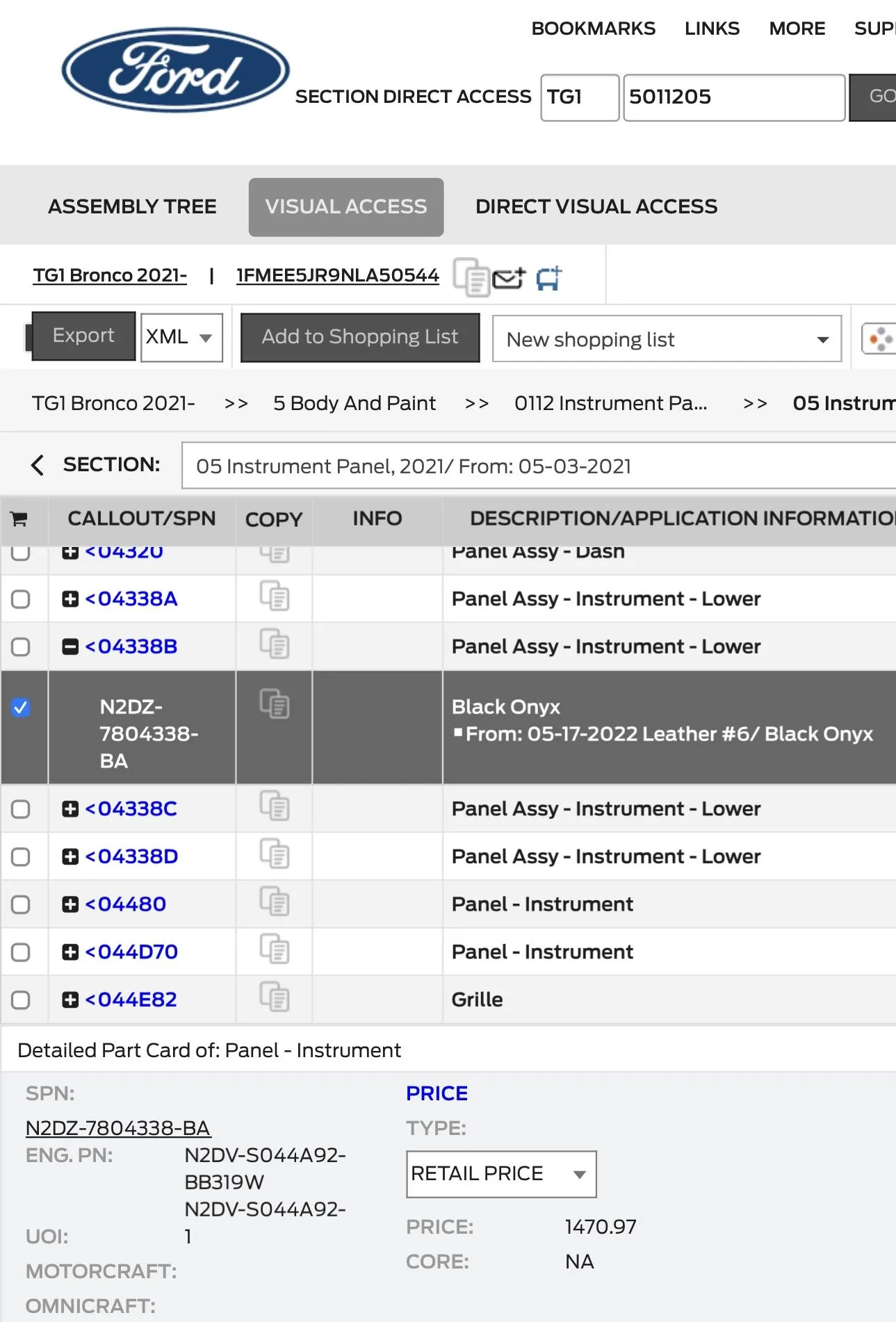Click the PRICE heading in part card
The width and height of the screenshot is (896, 1322).
tap(437, 1094)
